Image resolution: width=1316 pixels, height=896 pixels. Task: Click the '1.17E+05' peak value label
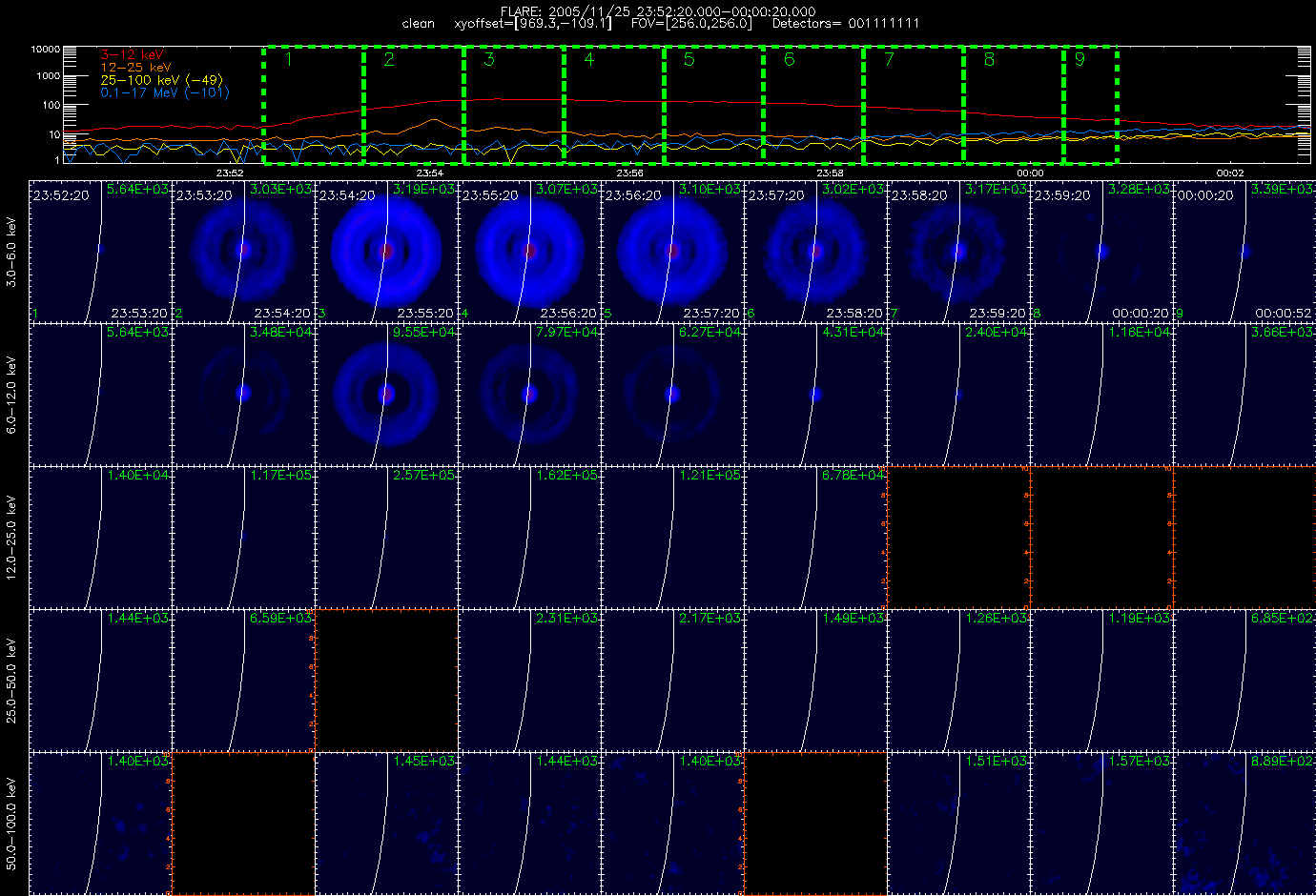coord(280,476)
